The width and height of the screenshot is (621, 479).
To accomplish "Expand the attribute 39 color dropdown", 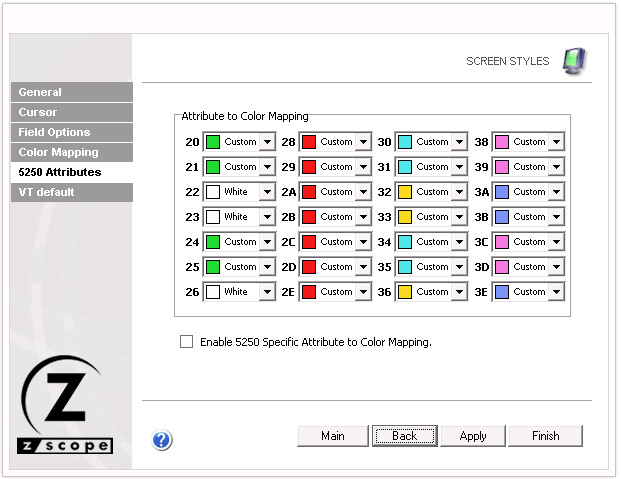I will (556, 166).
